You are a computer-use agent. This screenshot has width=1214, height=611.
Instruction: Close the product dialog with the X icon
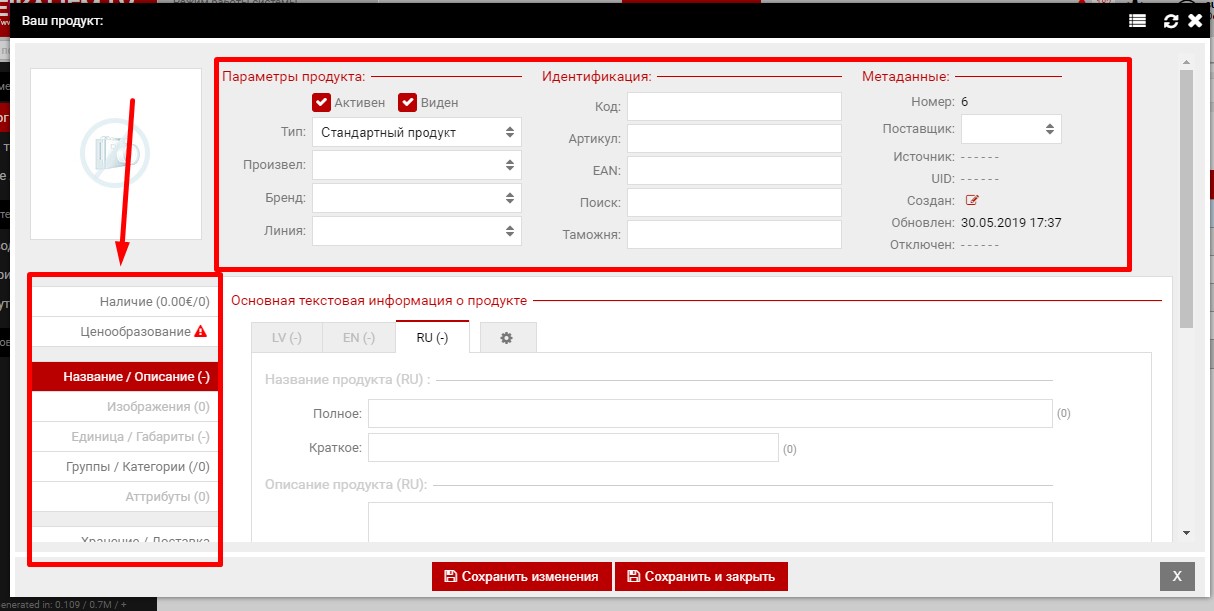coord(1195,20)
